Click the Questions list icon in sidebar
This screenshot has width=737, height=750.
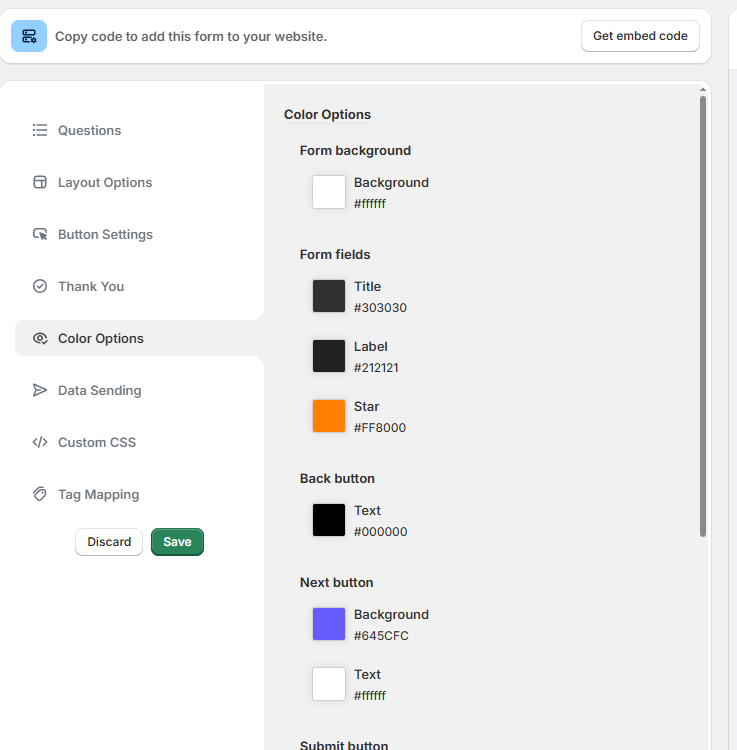pyautogui.click(x=40, y=130)
